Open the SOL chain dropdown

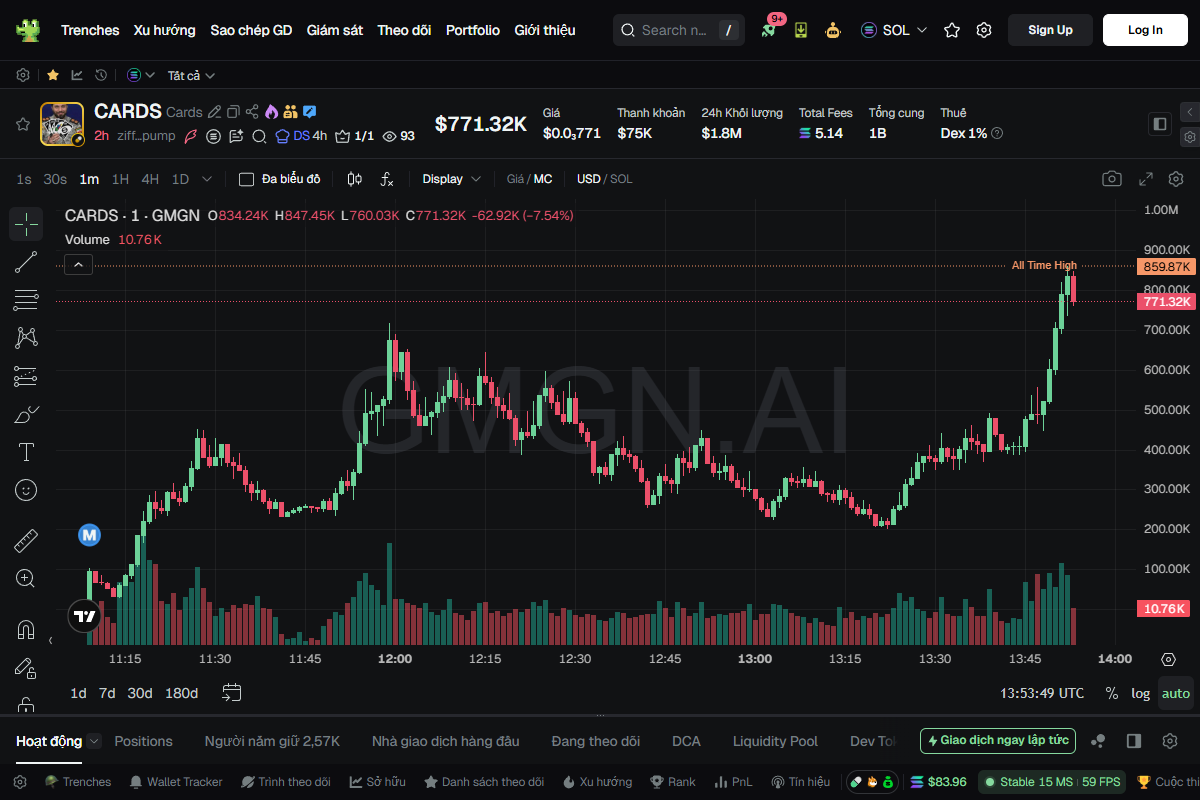pyautogui.click(x=894, y=30)
